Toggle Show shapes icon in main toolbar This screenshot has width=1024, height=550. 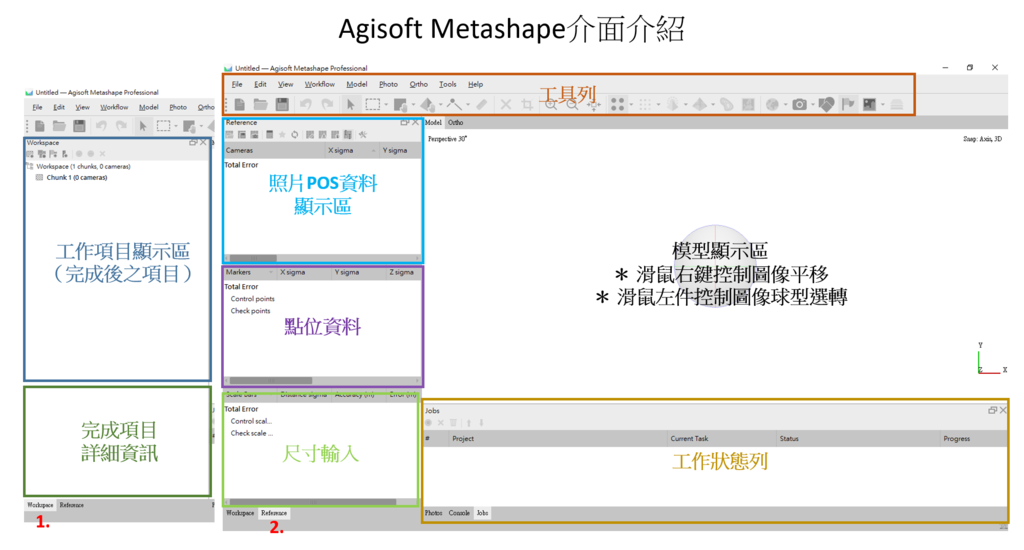click(x=826, y=105)
